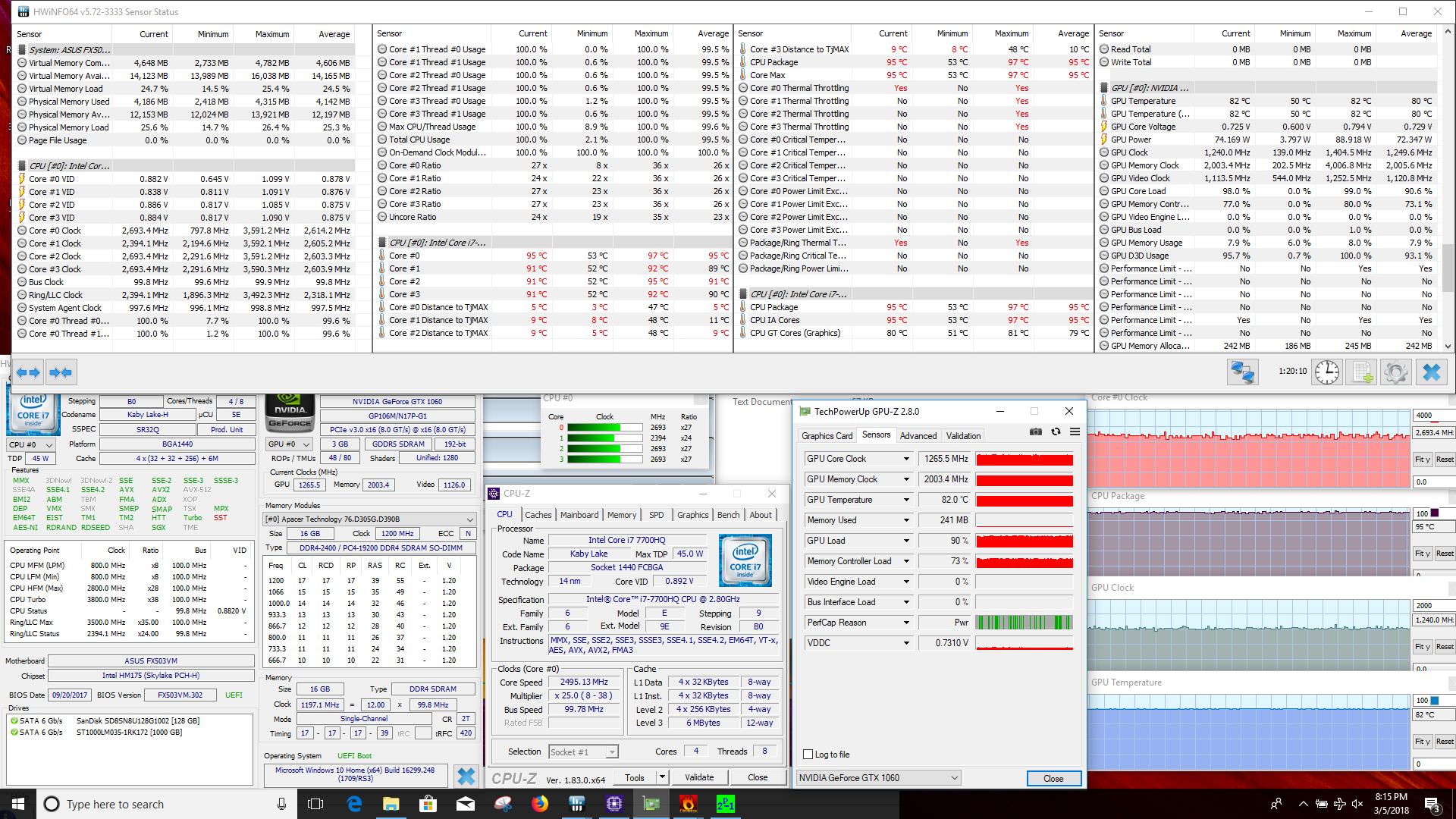
Task: Switch to GPU-Z Graphics Card tab
Action: click(x=827, y=436)
